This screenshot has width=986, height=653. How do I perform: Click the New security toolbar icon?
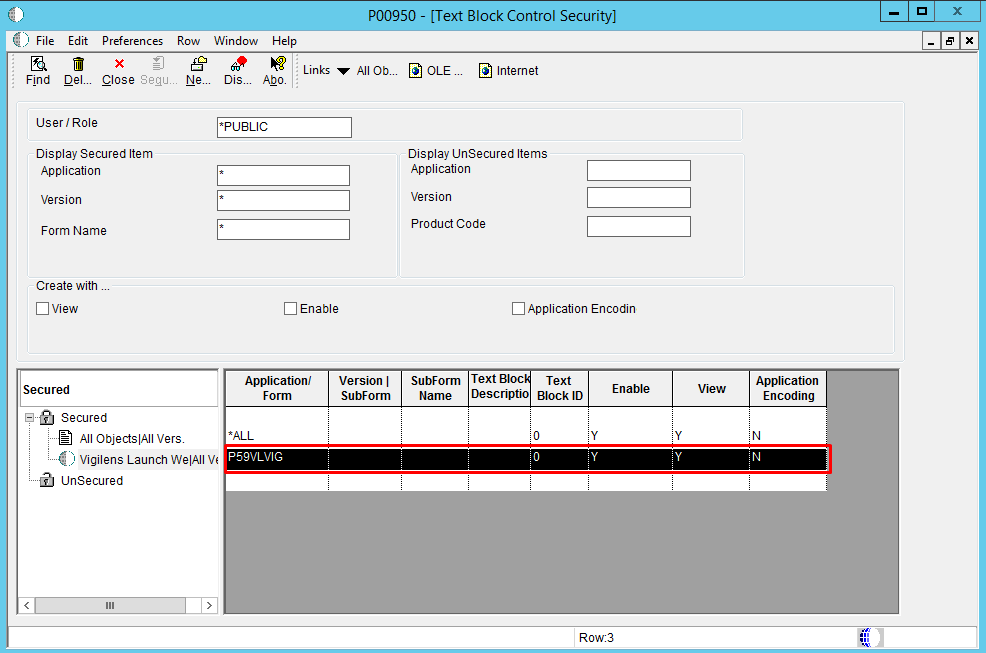tap(198, 64)
